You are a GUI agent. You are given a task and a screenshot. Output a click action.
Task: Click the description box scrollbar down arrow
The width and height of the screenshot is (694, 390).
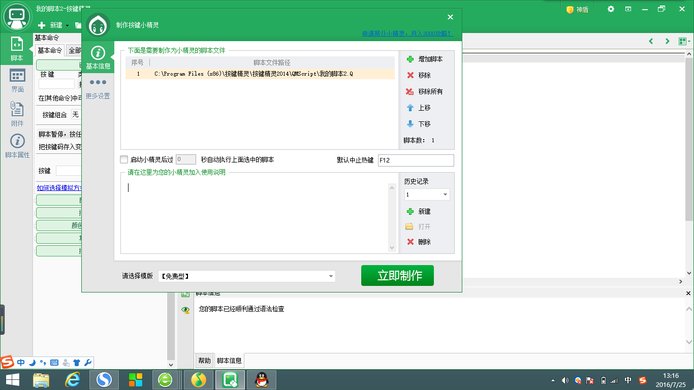pyautogui.click(x=392, y=248)
